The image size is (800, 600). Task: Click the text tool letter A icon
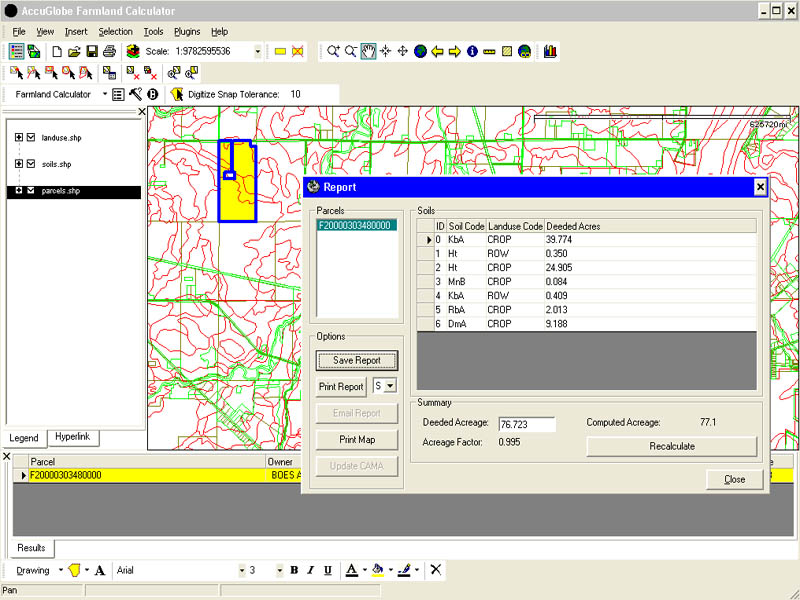coord(100,570)
